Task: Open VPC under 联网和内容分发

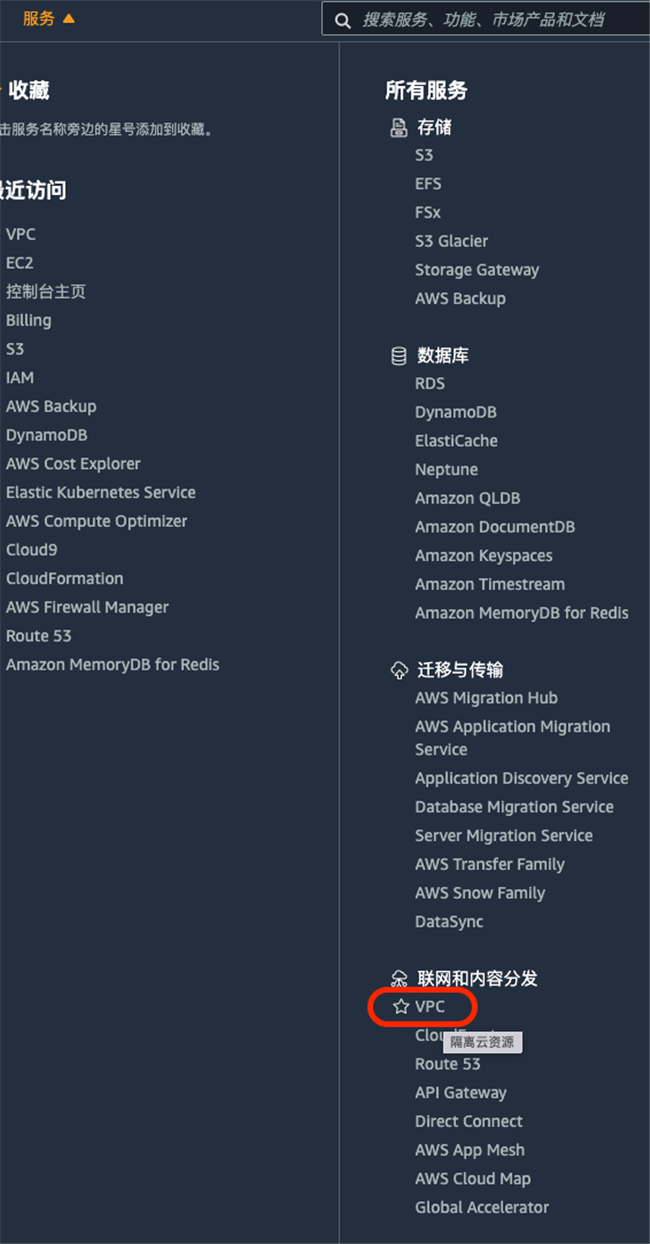Action: [x=430, y=1007]
